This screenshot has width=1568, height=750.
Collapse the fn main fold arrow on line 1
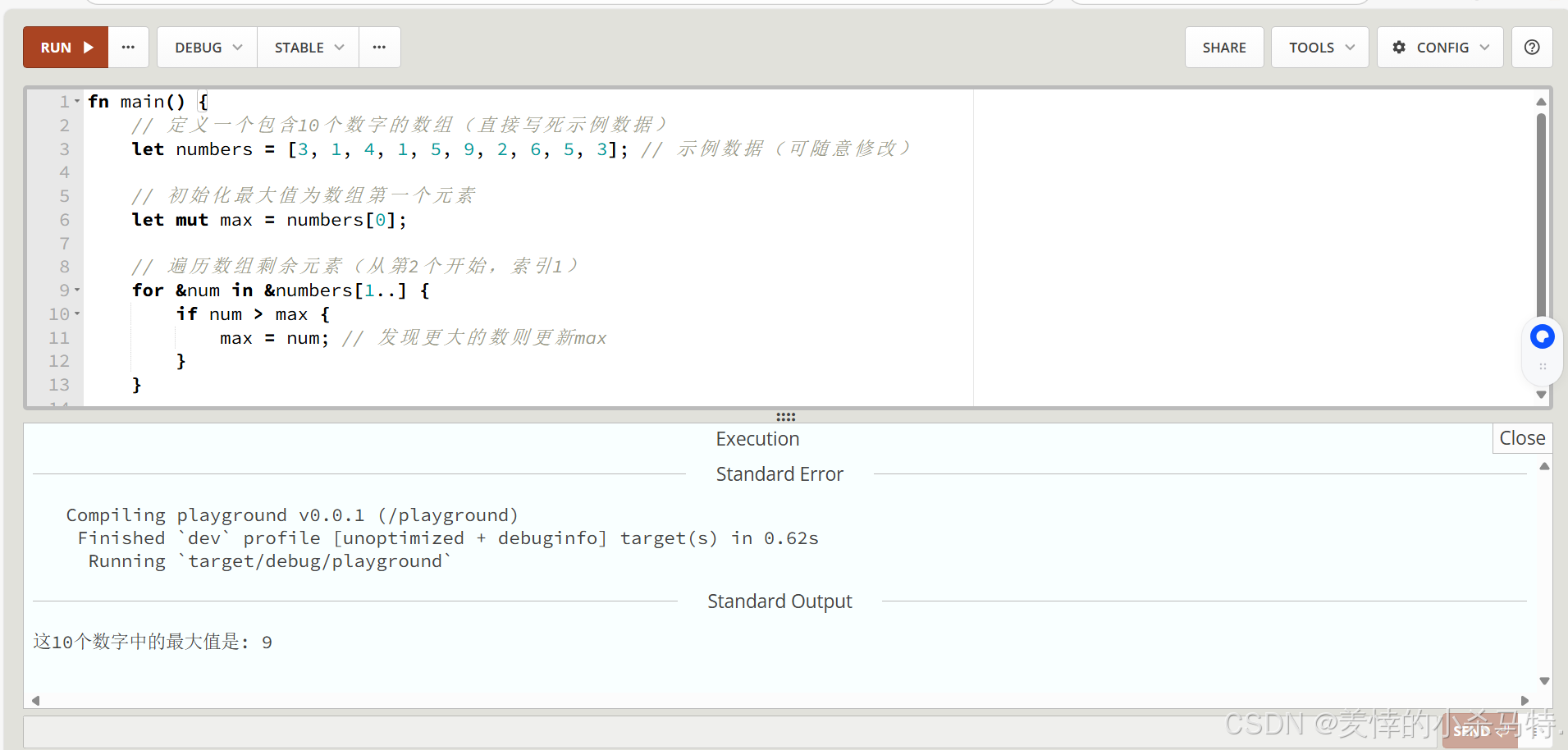click(77, 102)
